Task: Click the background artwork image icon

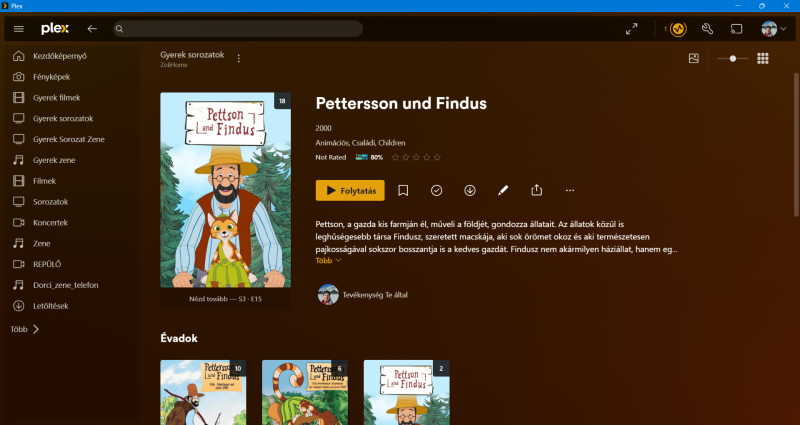Action: pyautogui.click(x=693, y=59)
